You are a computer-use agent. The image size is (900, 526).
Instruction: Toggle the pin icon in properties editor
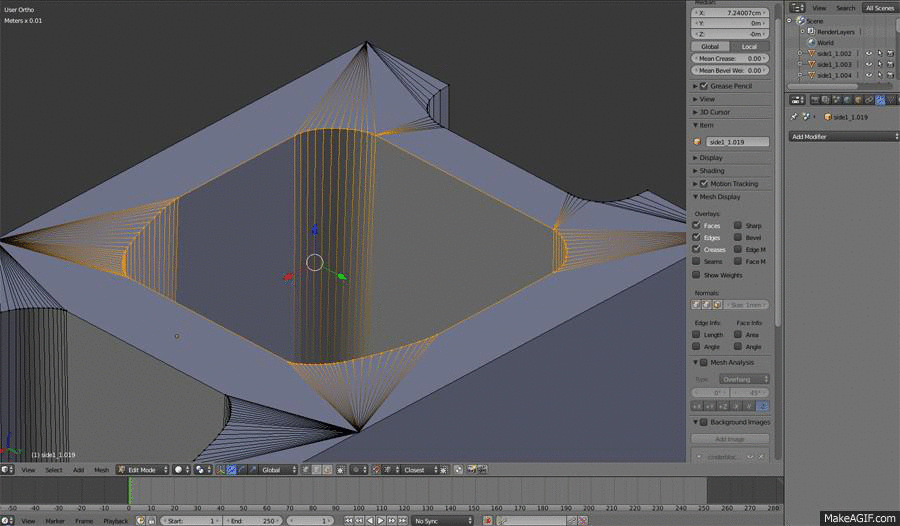794,117
